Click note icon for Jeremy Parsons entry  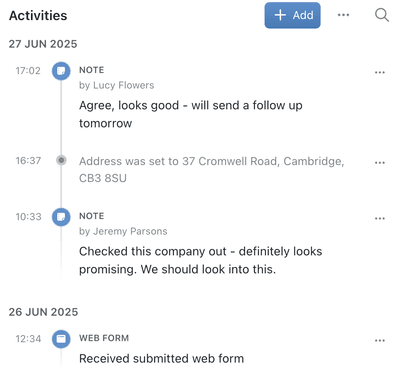point(61,217)
